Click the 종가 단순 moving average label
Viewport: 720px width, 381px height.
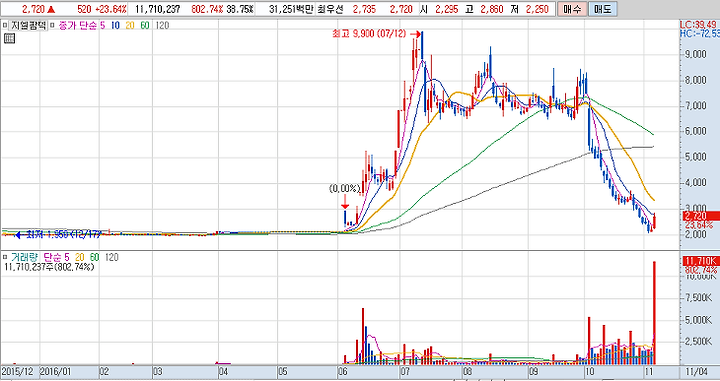77,26
